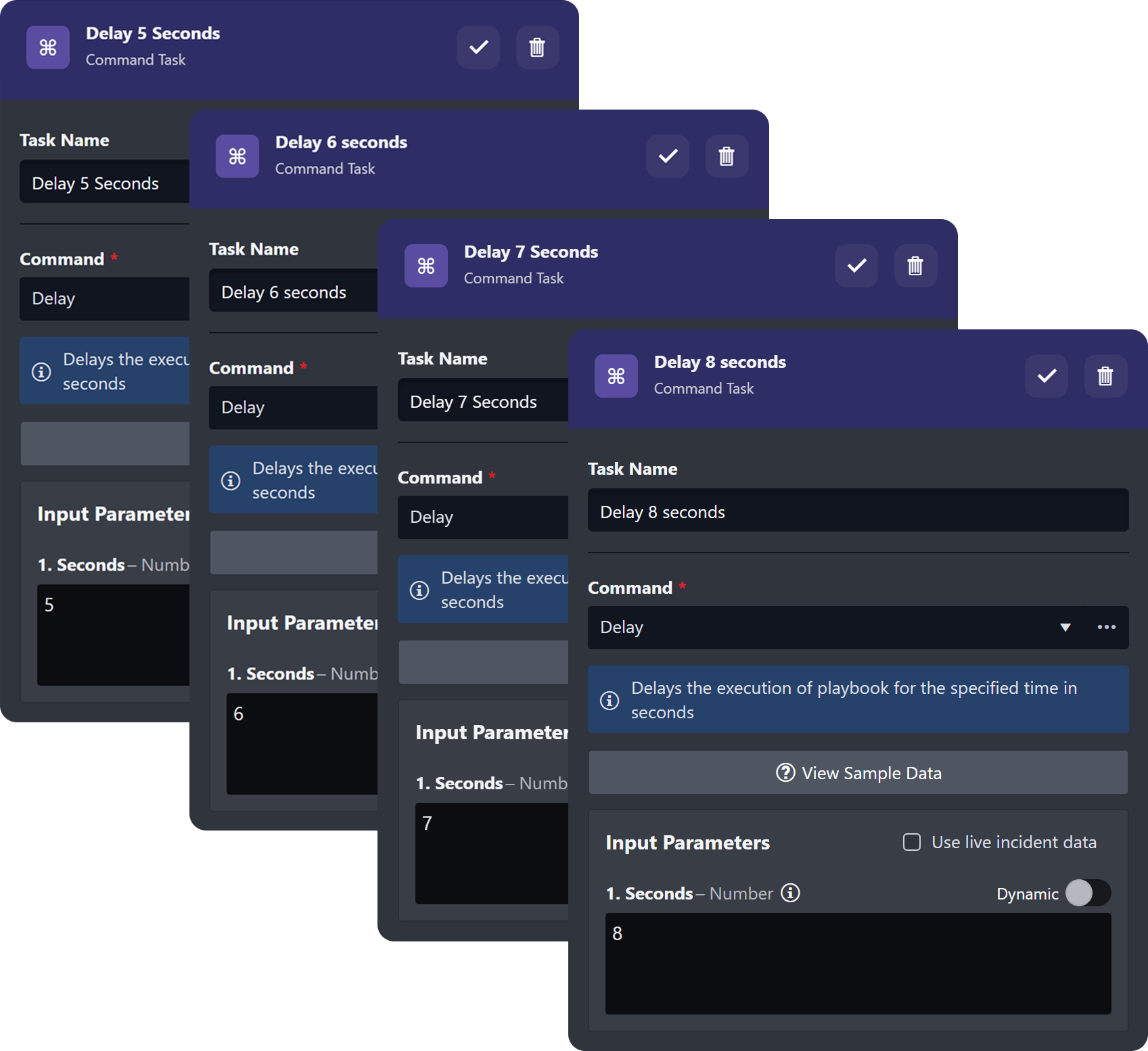
Task: Click Seconds input containing 6
Action: click(x=302, y=744)
